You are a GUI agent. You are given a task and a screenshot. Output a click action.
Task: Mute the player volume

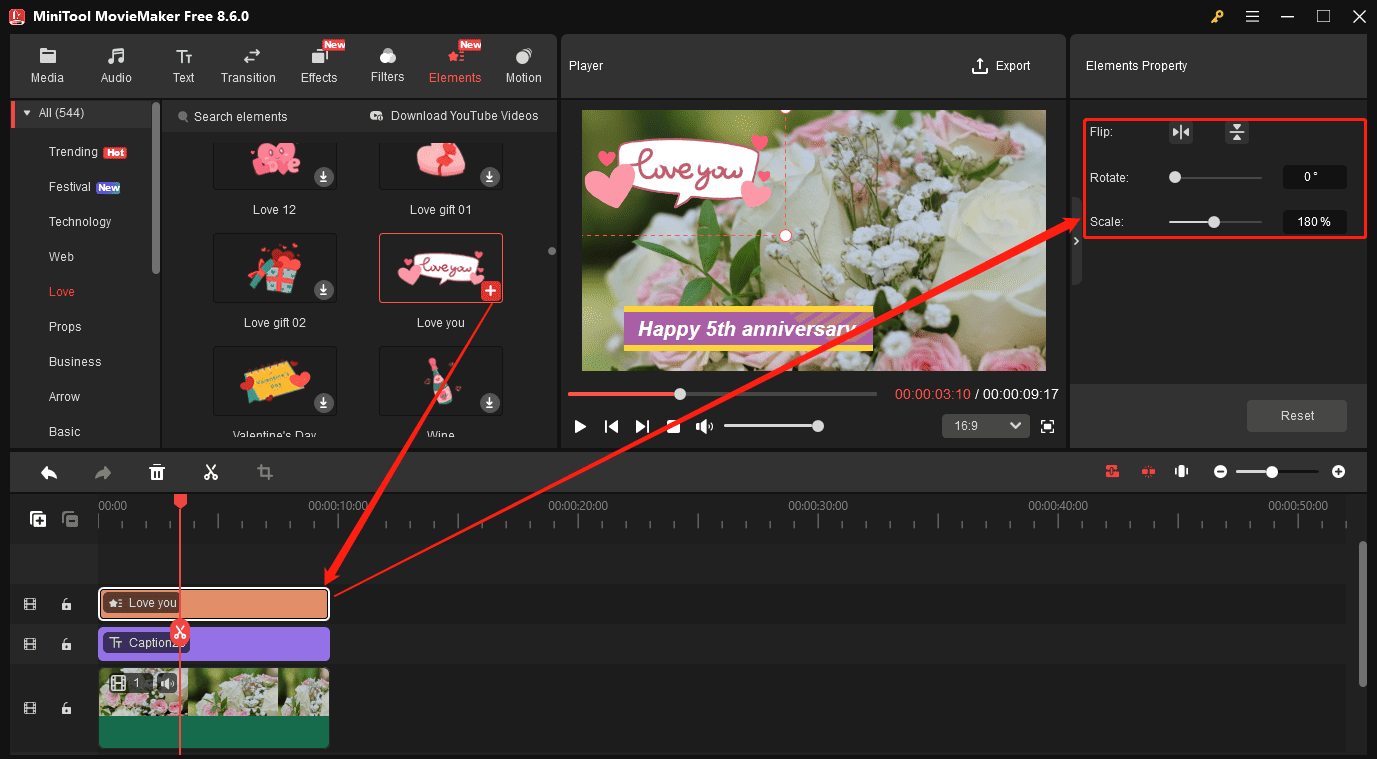(705, 427)
